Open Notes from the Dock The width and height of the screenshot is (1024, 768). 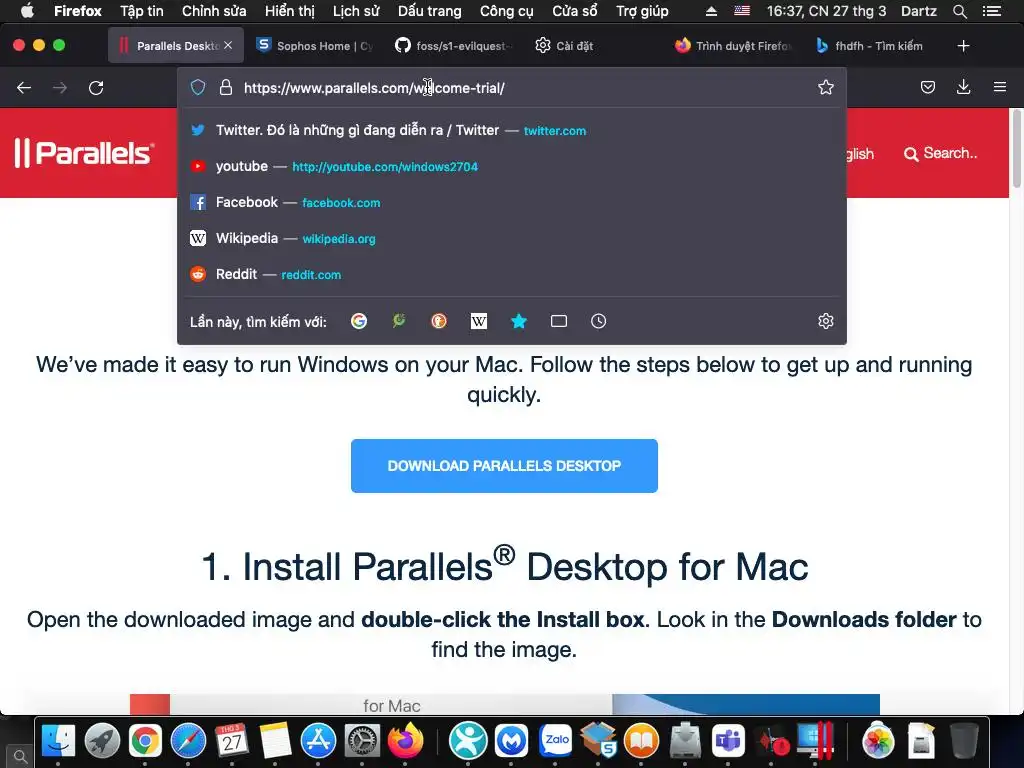click(275, 741)
